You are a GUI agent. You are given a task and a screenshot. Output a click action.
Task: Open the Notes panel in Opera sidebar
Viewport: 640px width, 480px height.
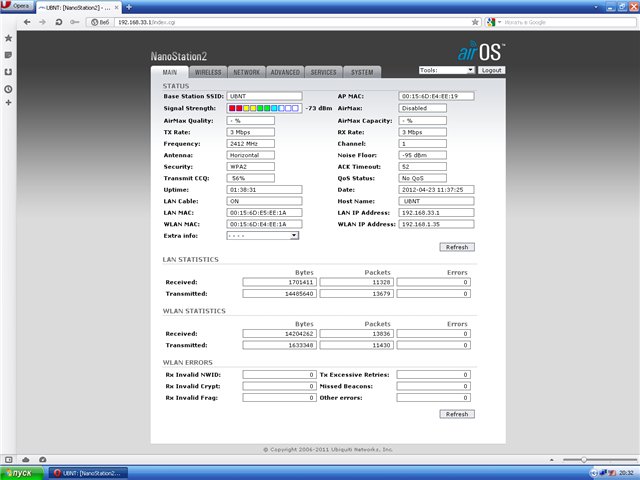8,55
